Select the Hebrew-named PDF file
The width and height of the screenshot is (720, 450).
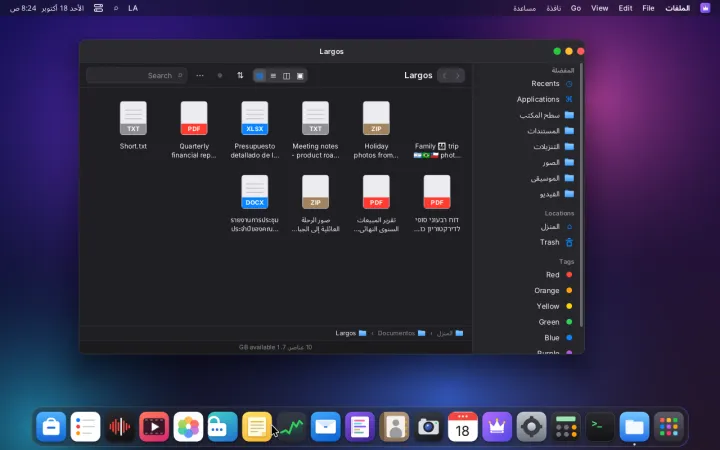[437, 203]
